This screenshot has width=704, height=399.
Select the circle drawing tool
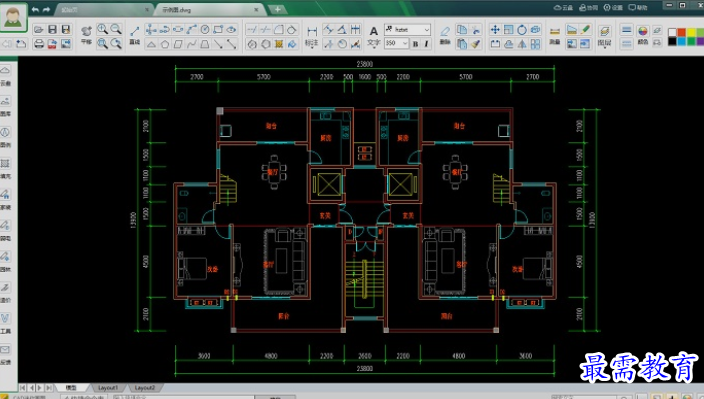[205, 30]
